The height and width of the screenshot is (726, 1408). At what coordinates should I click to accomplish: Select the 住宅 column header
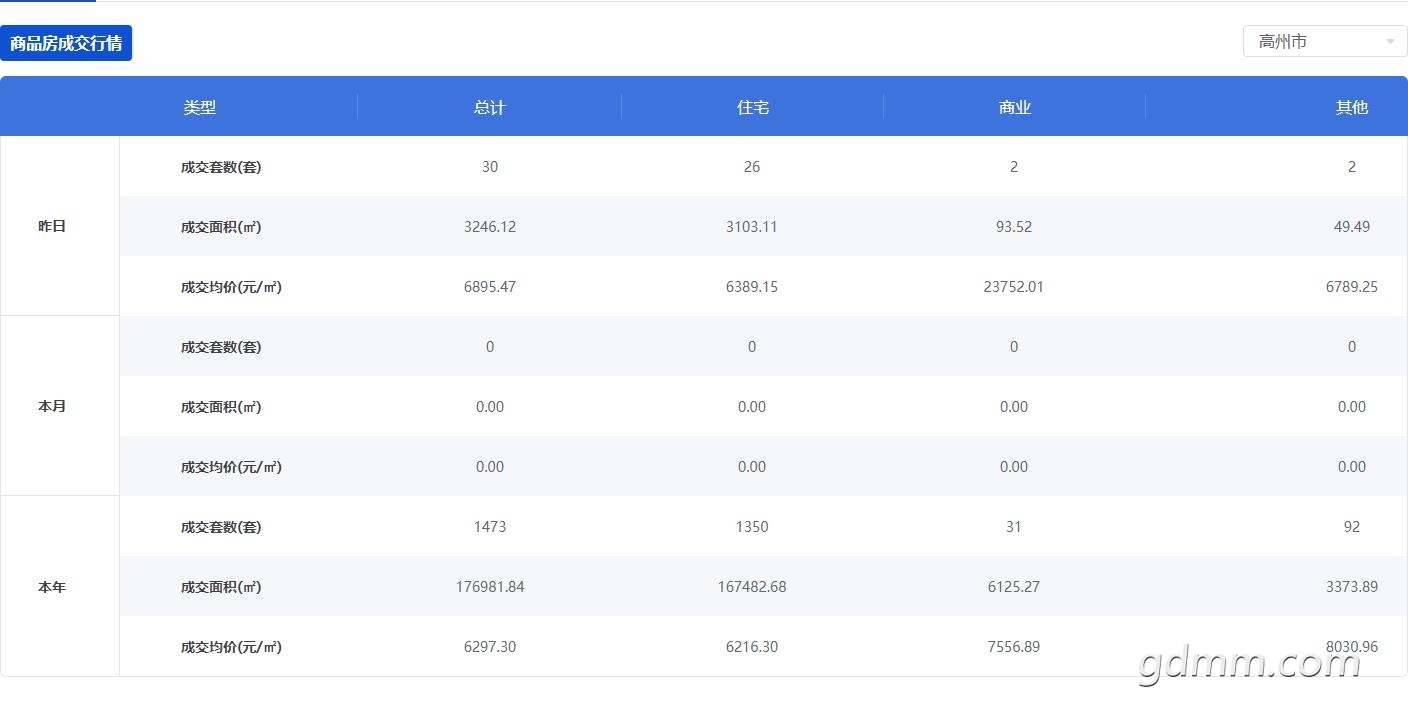[x=752, y=107]
